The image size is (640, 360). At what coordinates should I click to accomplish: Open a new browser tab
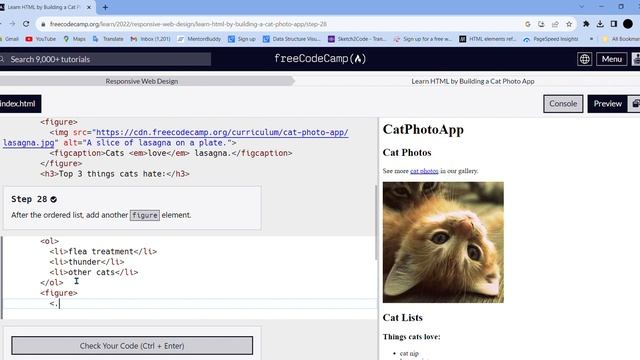point(105,7)
